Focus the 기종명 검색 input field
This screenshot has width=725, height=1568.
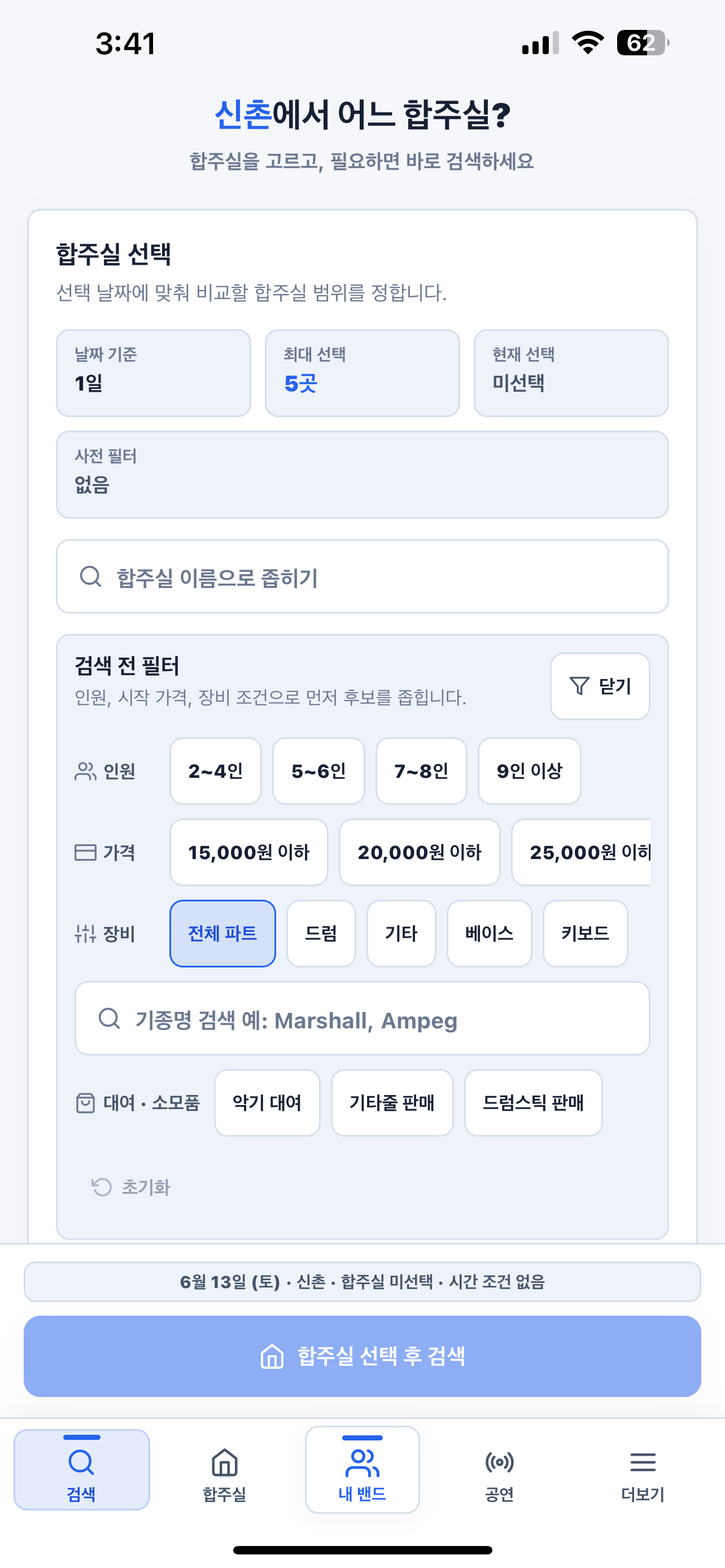click(x=362, y=1018)
